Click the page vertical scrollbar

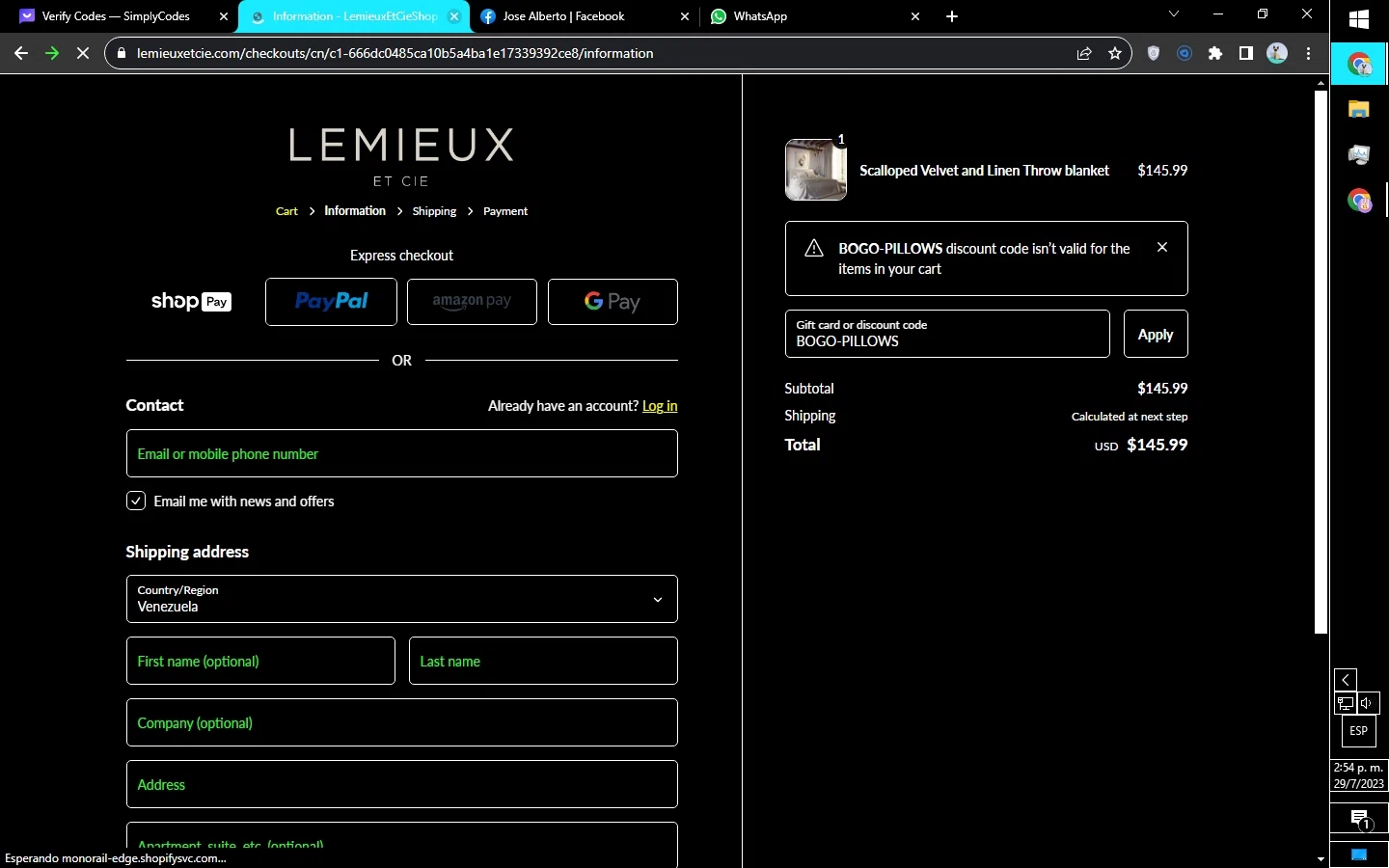[x=1321, y=362]
